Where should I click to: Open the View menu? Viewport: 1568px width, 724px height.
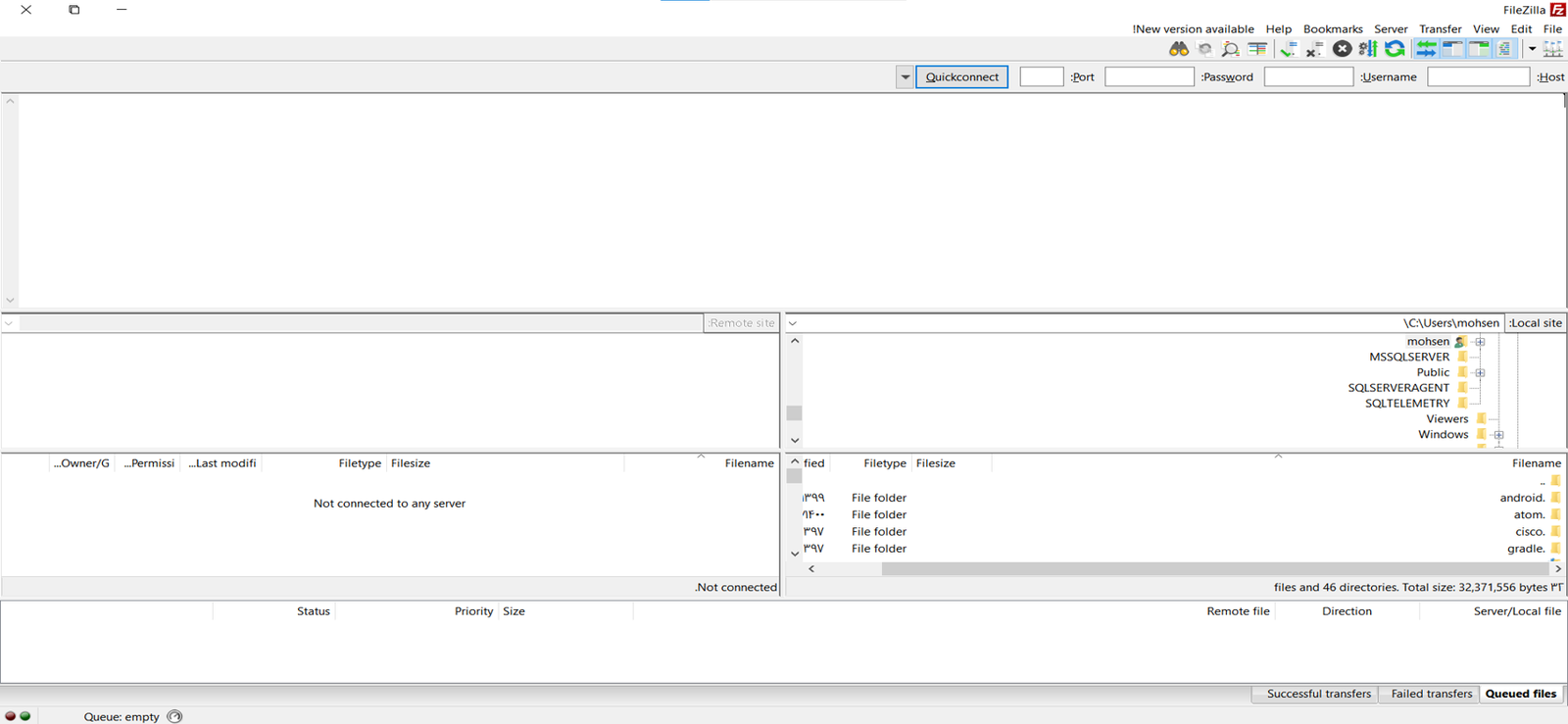tap(1486, 29)
